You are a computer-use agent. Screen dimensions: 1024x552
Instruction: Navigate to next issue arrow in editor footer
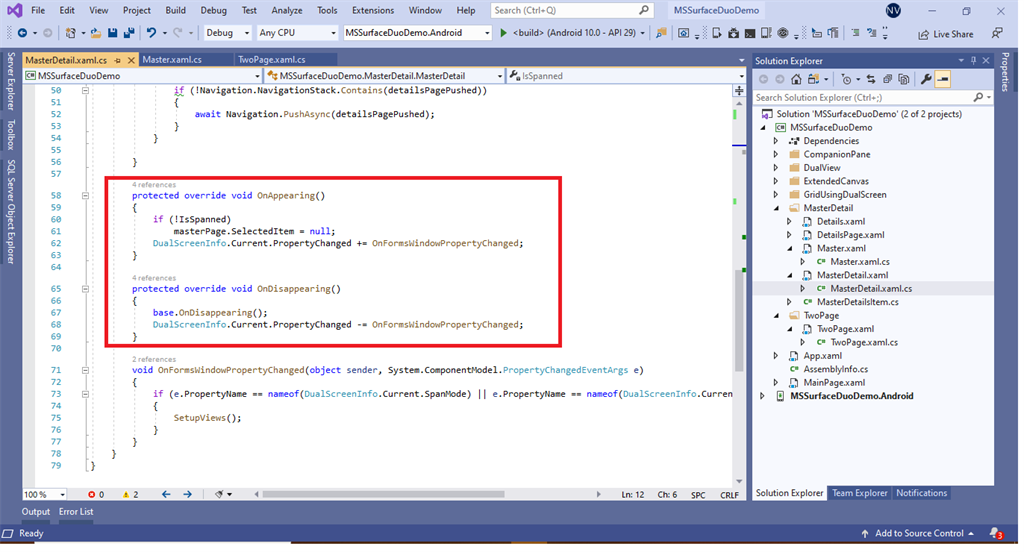187,495
